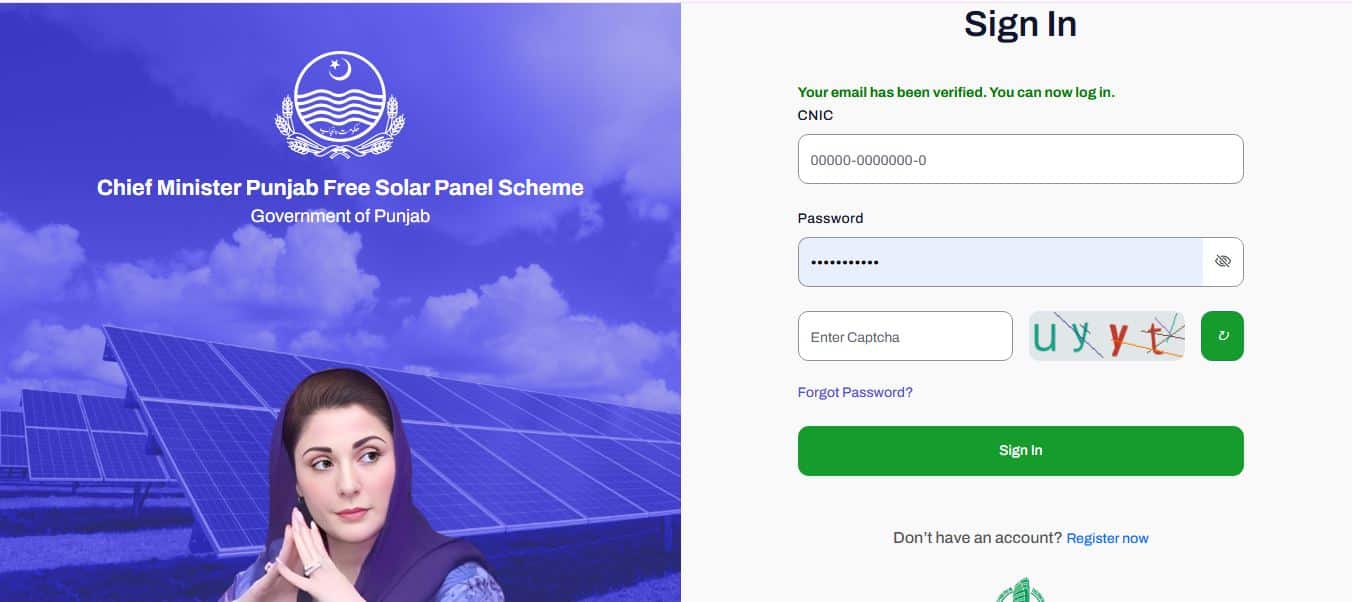Viewport: 1352px width, 602px height.
Task: Click the Chief Minister scheme title text
Action: [x=340, y=187]
